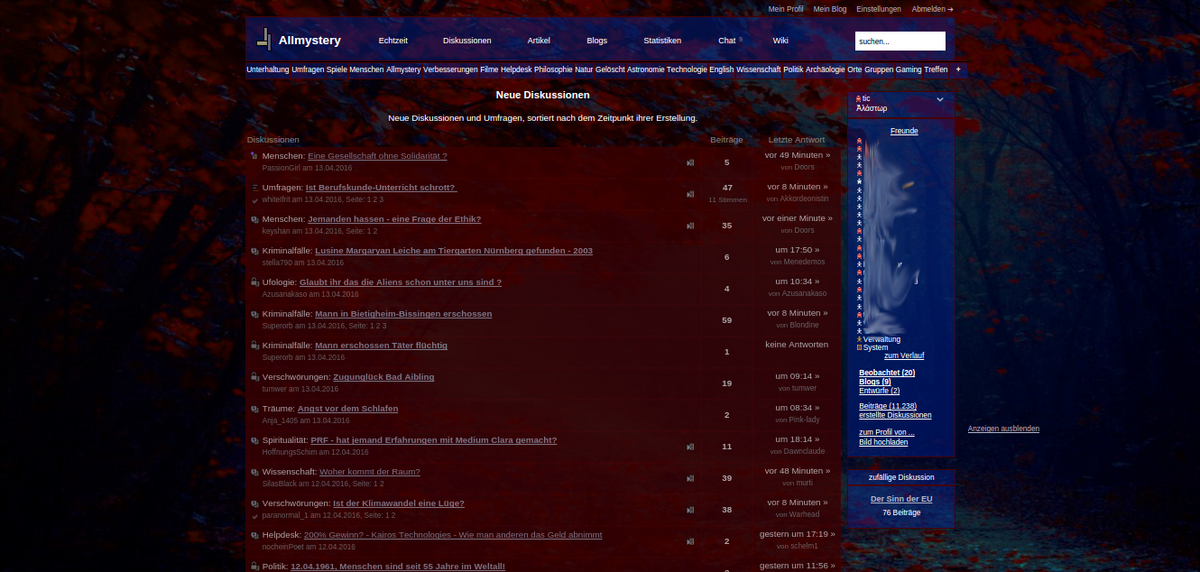Image resolution: width=1200 pixels, height=572 pixels.
Task: Open 'Beiträge (11.238)' link
Action: [x=888, y=407]
